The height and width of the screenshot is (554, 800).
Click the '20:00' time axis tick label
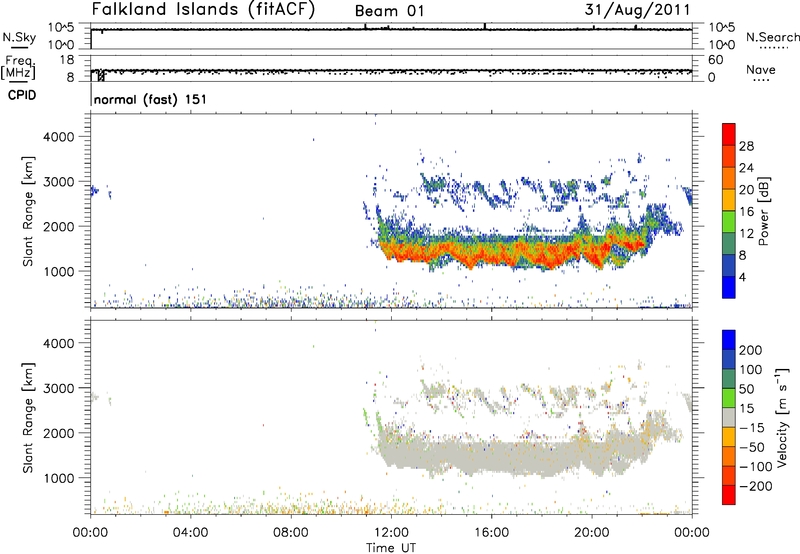click(591, 533)
